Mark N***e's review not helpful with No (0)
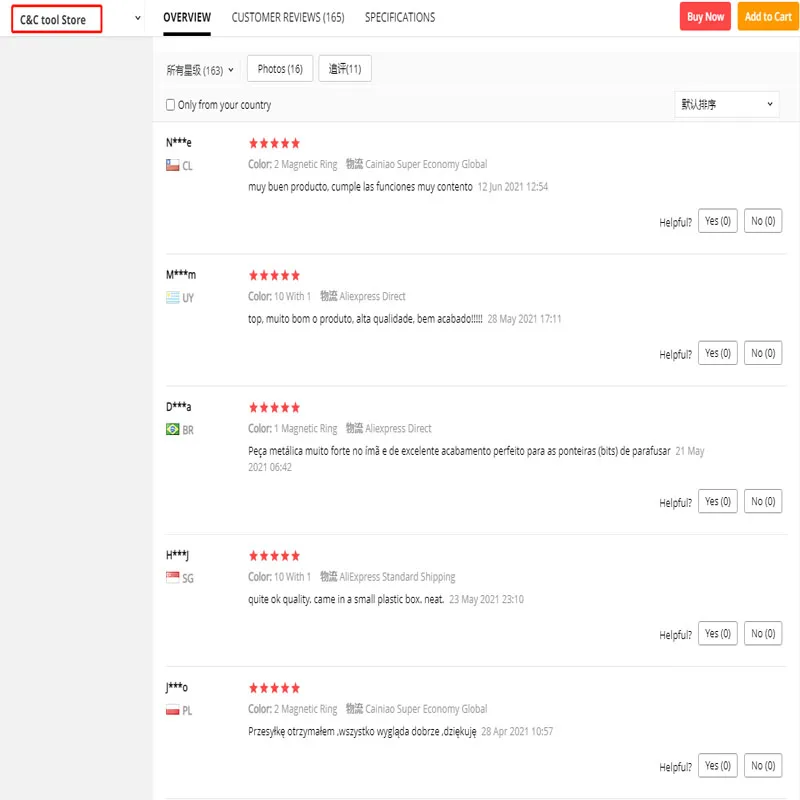800x800 pixels. pyautogui.click(x=763, y=221)
